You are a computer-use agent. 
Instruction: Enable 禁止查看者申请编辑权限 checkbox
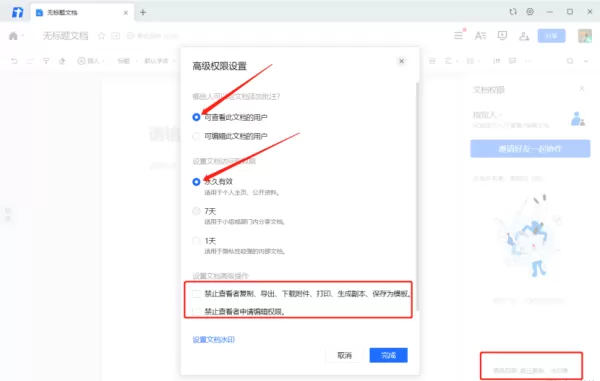196,311
